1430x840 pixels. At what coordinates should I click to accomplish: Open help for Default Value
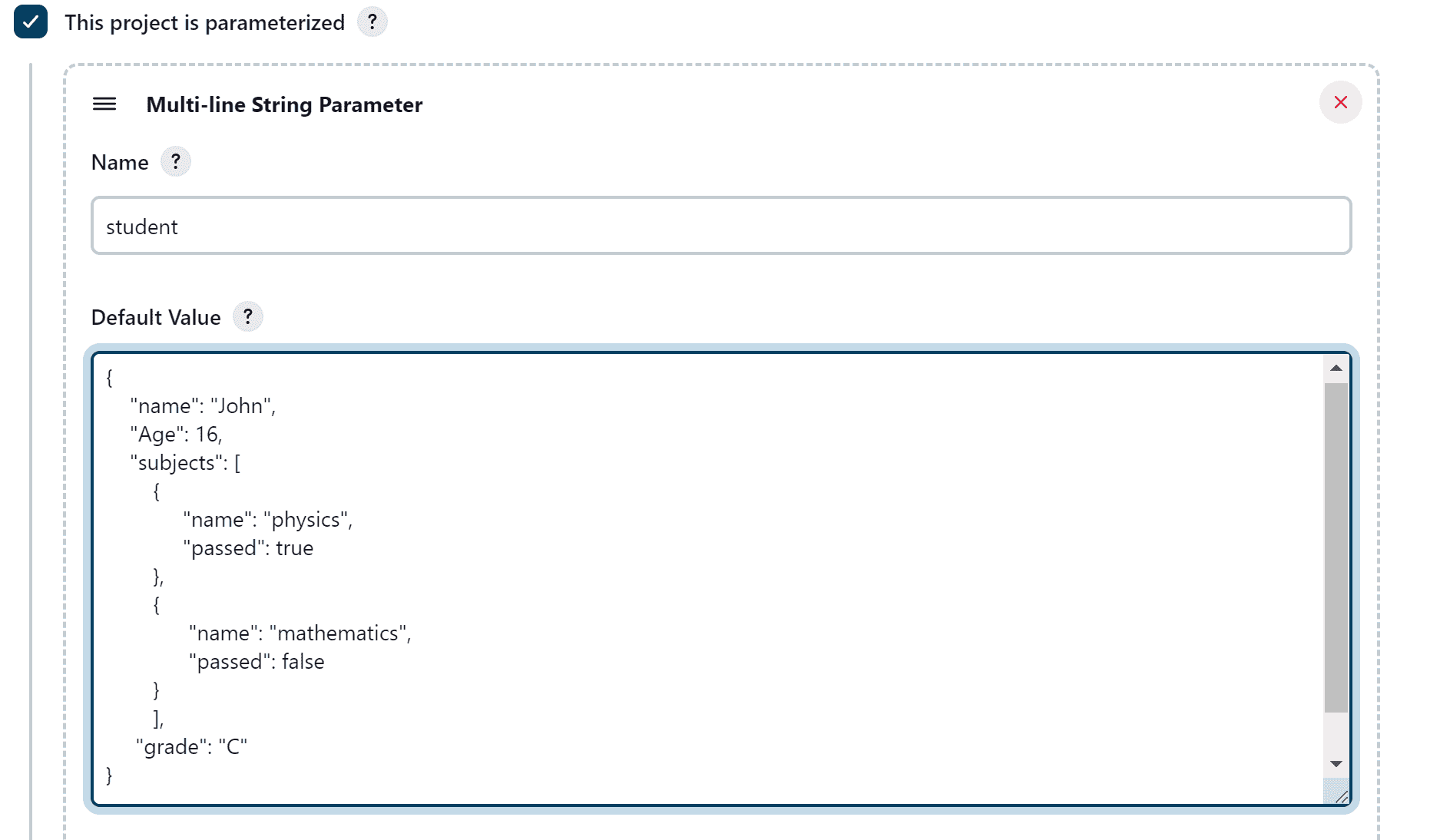point(247,316)
